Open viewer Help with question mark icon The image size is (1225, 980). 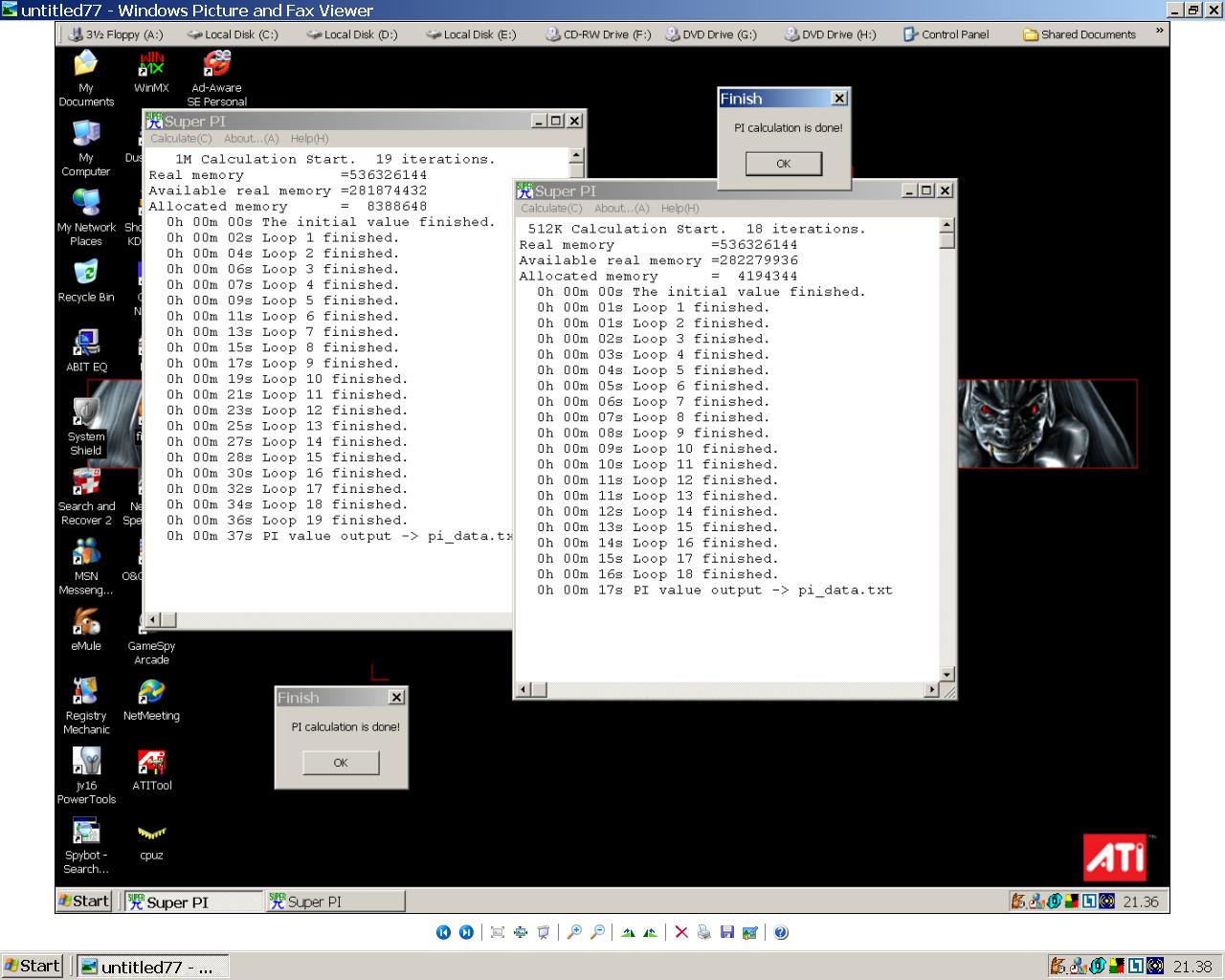tap(781, 932)
